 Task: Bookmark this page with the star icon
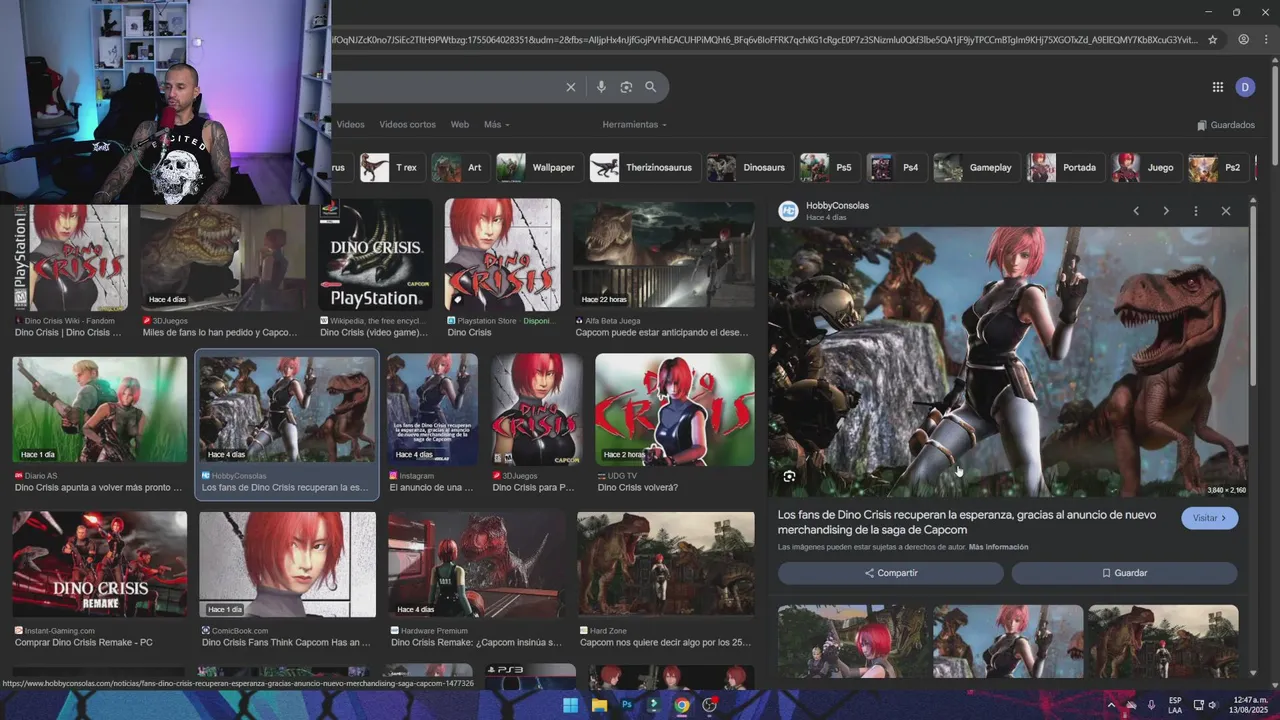1213,40
